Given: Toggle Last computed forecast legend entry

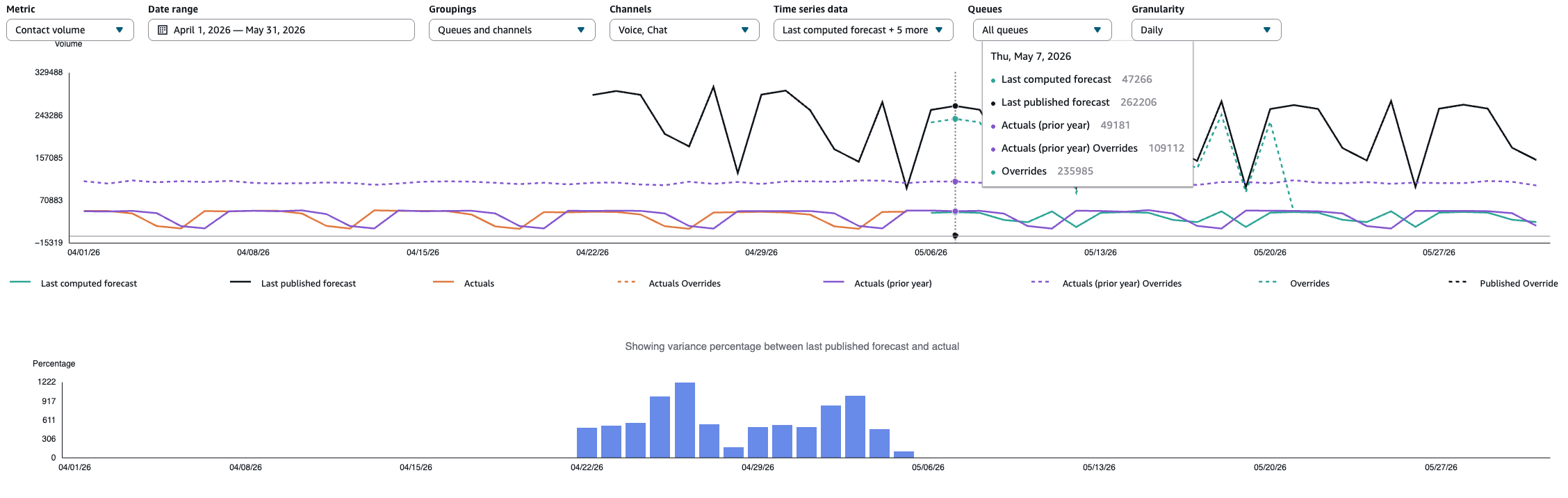Looking at the screenshot, I should 74,283.
